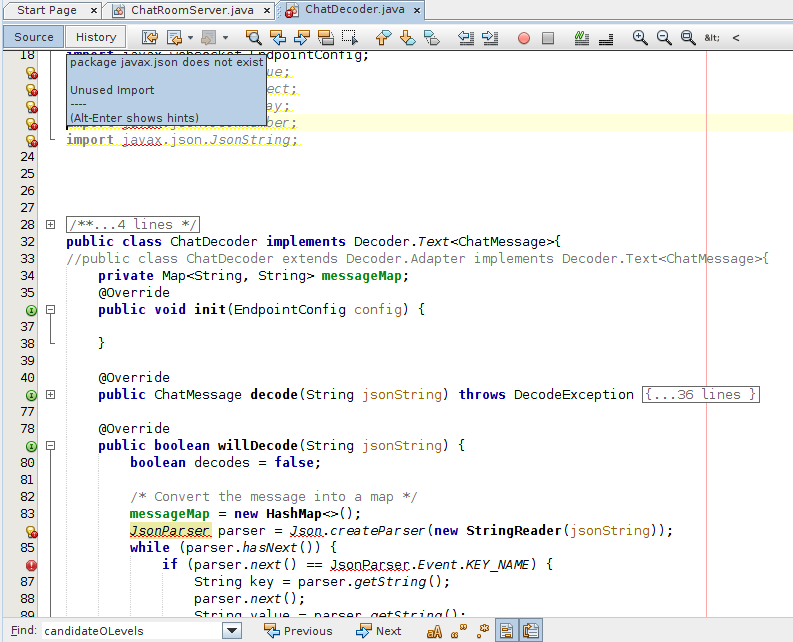The image size is (793, 642).
Task: Click the '&lt;' toolbar item
Action: pyautogui.click(x=712, y=38)
